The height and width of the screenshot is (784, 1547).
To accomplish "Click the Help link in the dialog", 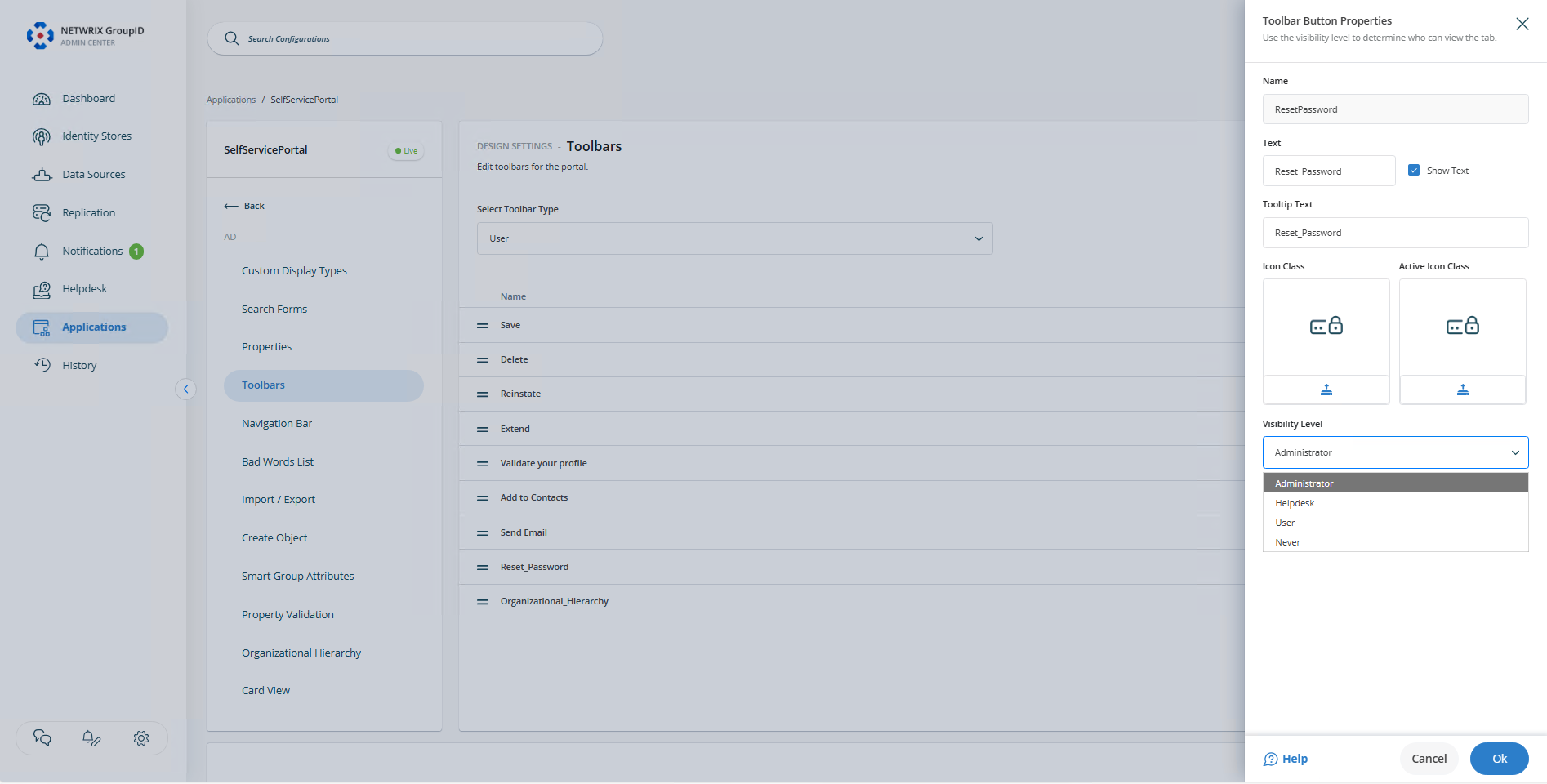I will point(1294,759).
